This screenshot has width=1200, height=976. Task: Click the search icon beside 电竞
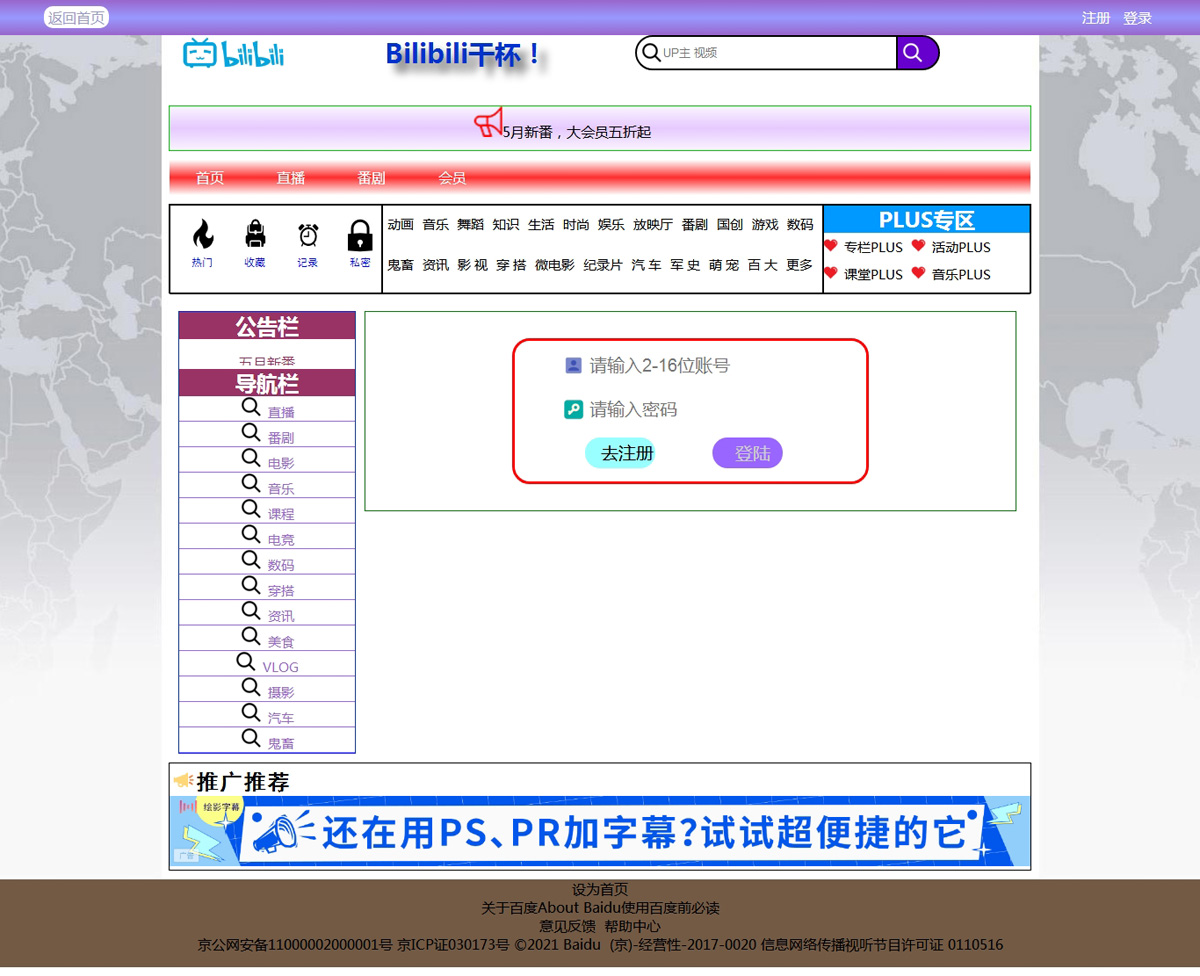251,534
